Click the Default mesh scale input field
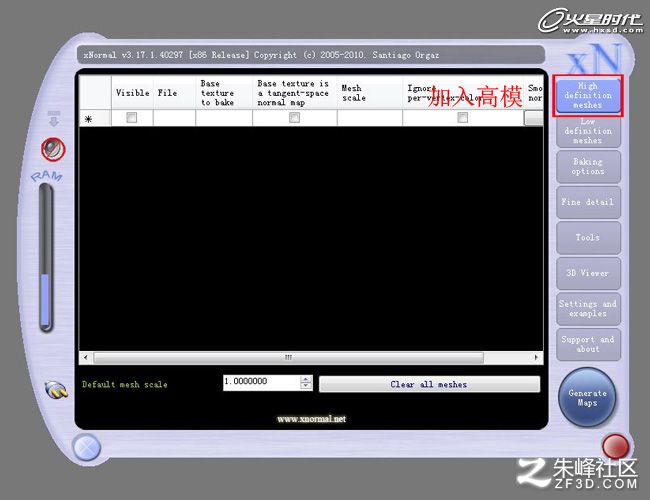650x500 pixels. (261, 382)
